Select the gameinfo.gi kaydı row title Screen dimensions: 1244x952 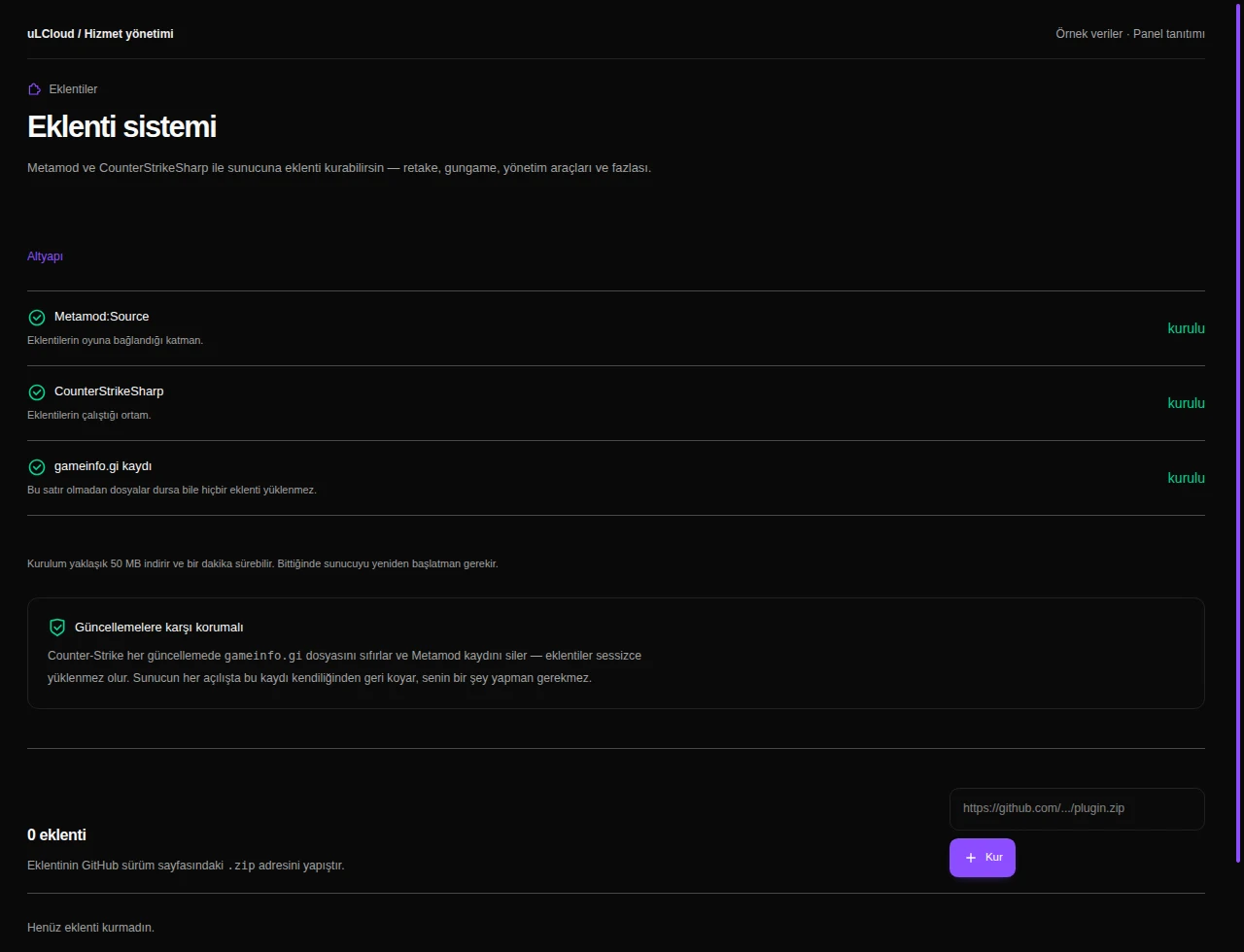coord(103,466)
